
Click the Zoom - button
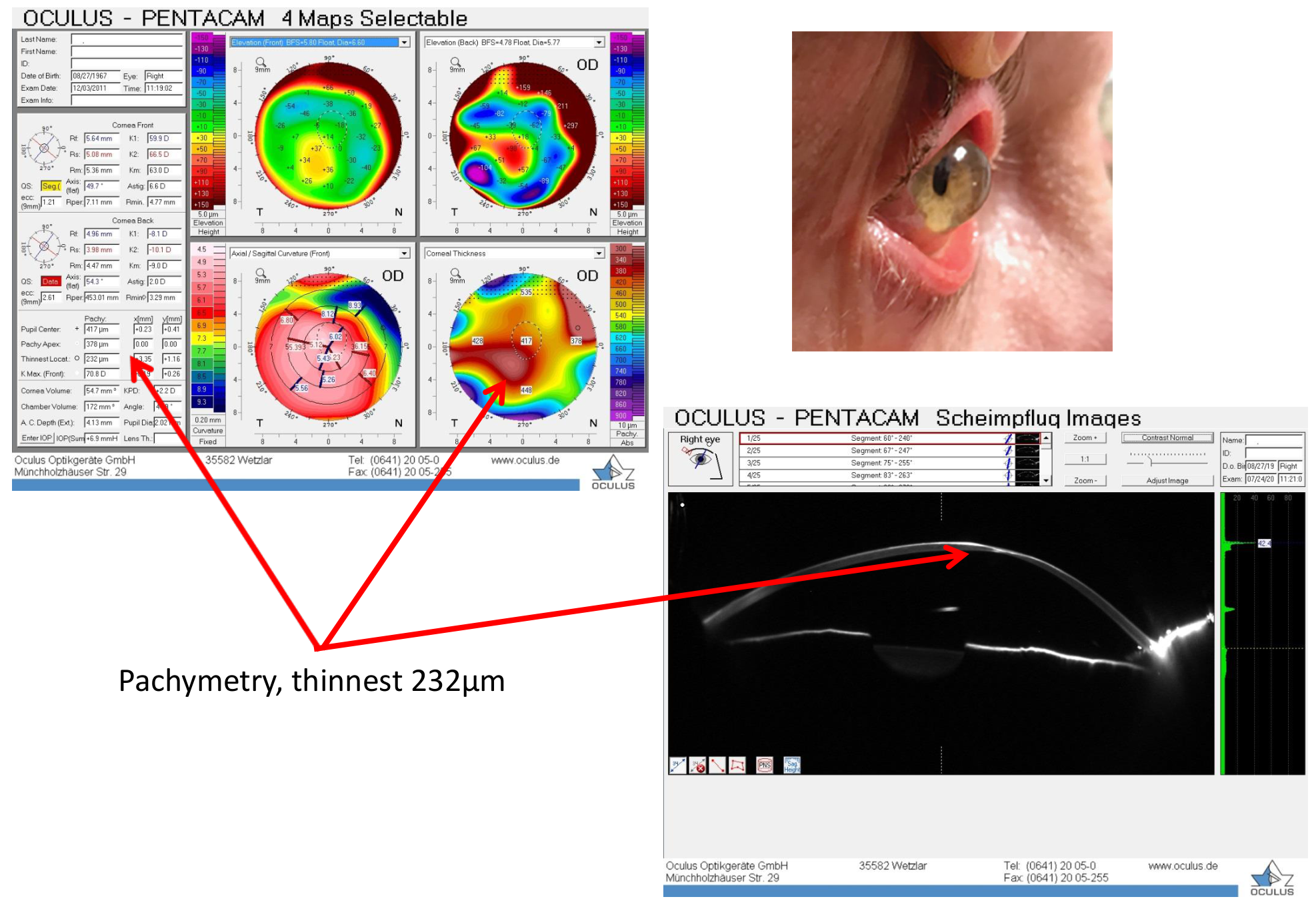coord(1085,480)
